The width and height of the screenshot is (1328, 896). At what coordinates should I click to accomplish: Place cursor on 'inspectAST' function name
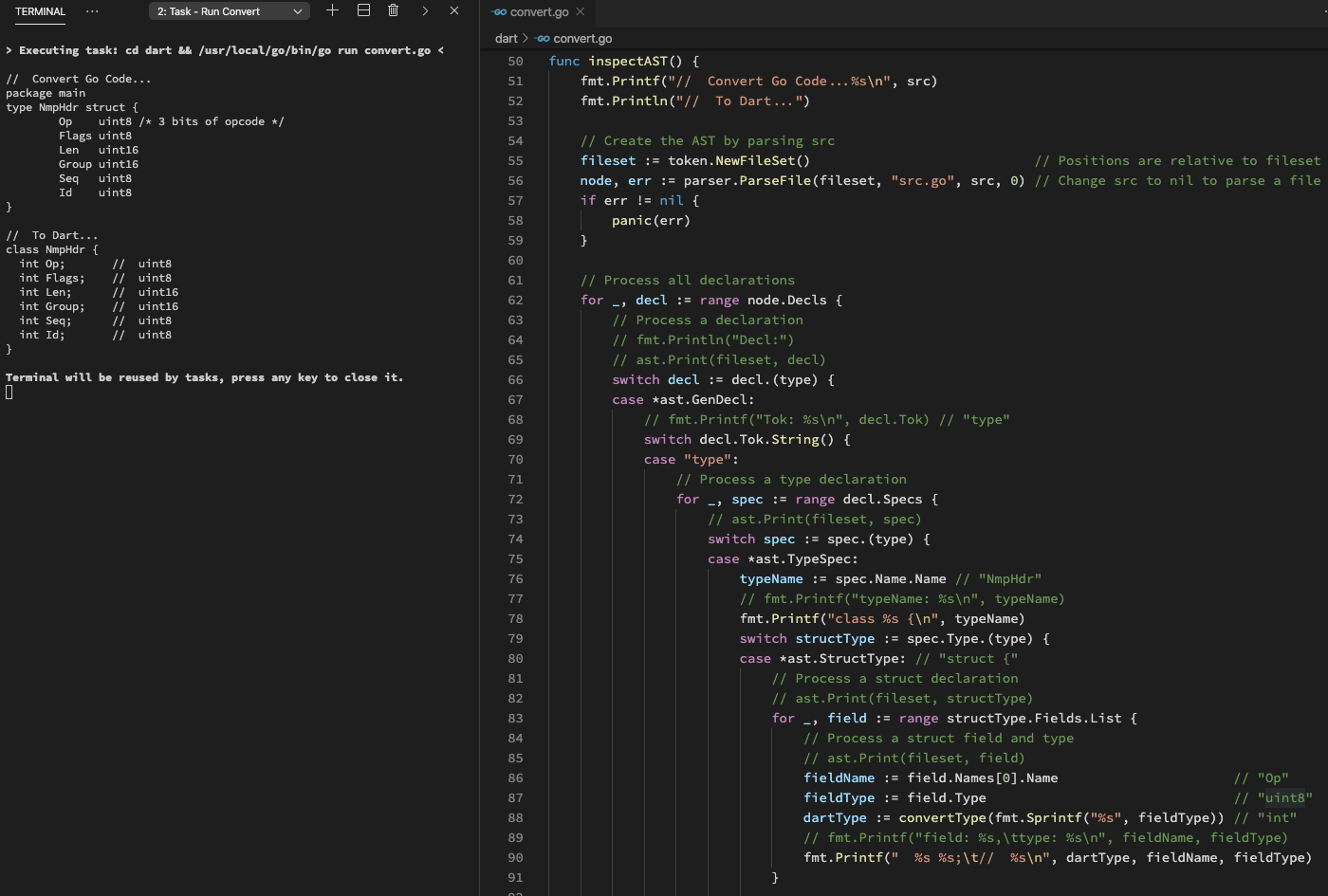[x=628, y=62]
